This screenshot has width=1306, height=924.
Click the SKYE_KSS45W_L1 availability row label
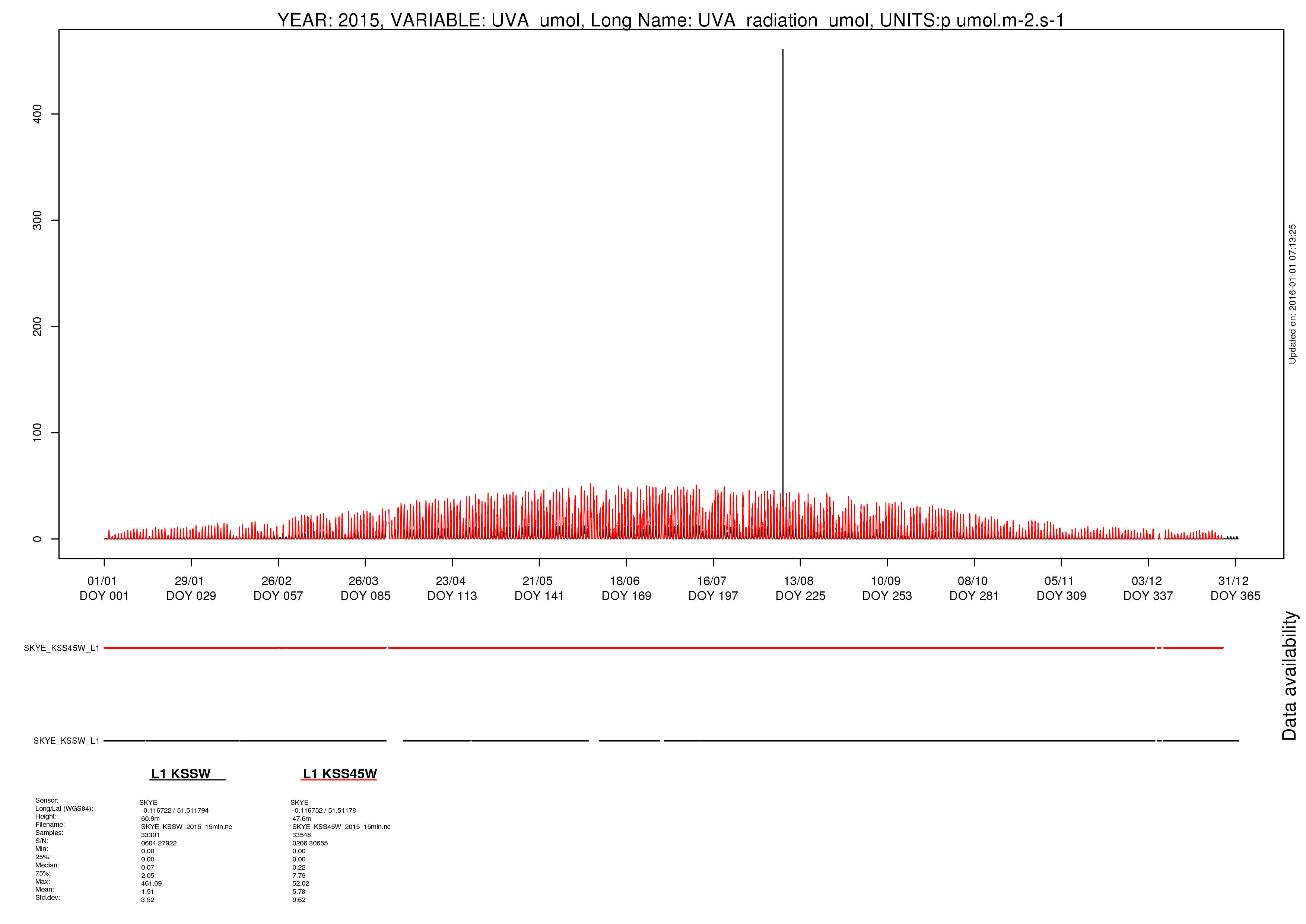click(61, 648)
